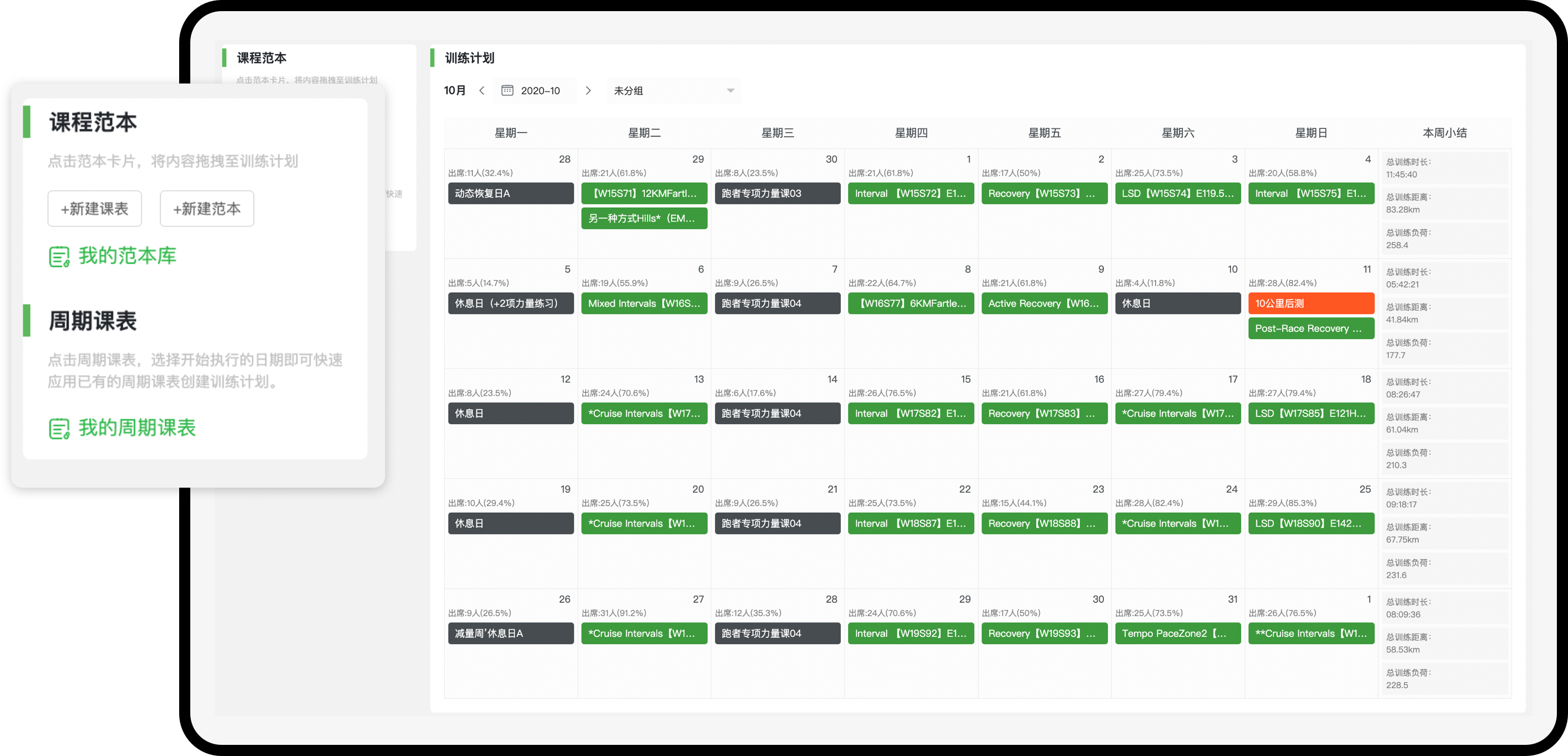Open 我的周期课表 link
This screenshot has height=756, width=1568.
coord(137,428)
